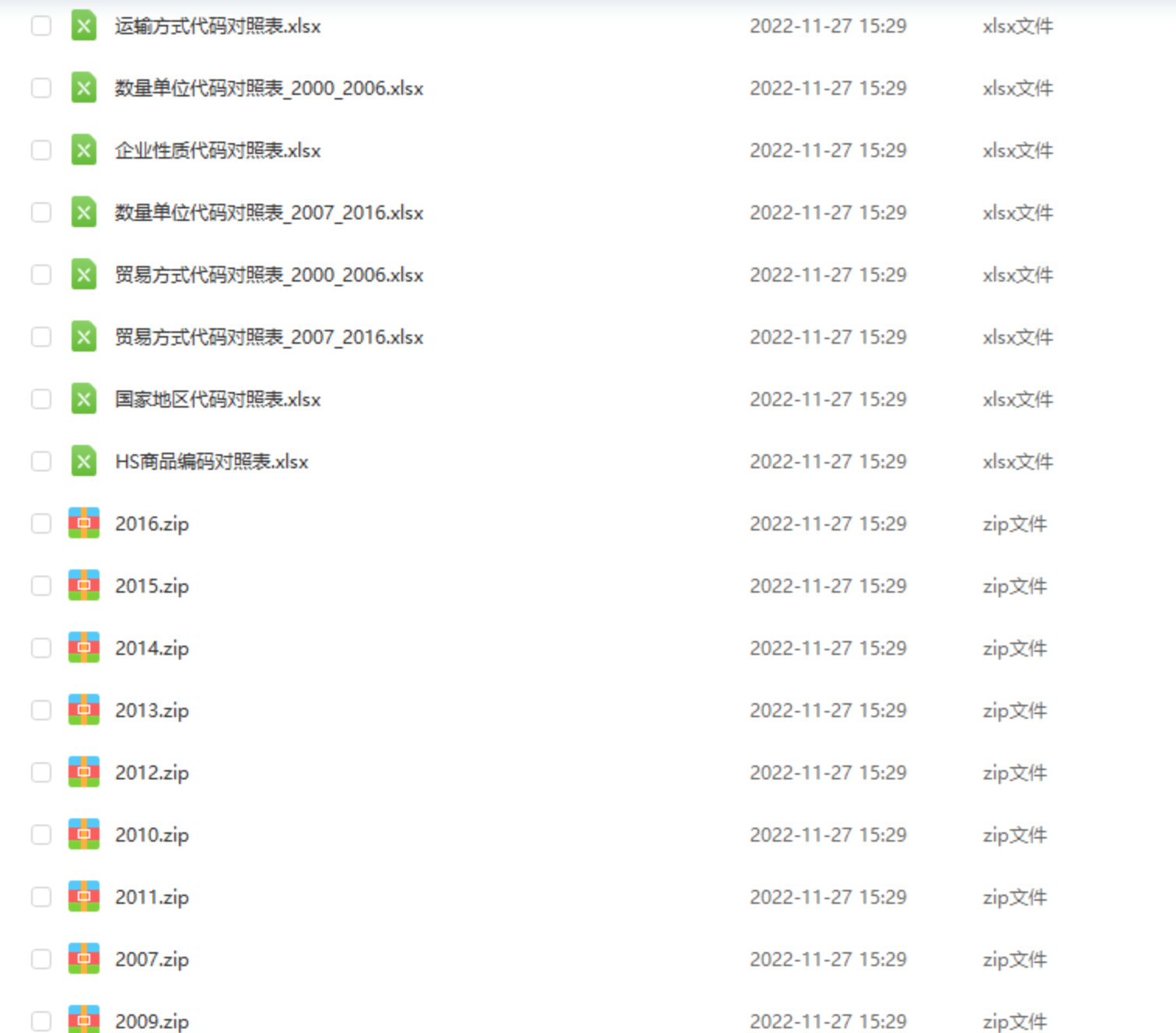Screen dimensions: 1176x1033
Task: Click the xlsx icon for 运输方式代码对照表.xlsx
Action: click(83, 26)
